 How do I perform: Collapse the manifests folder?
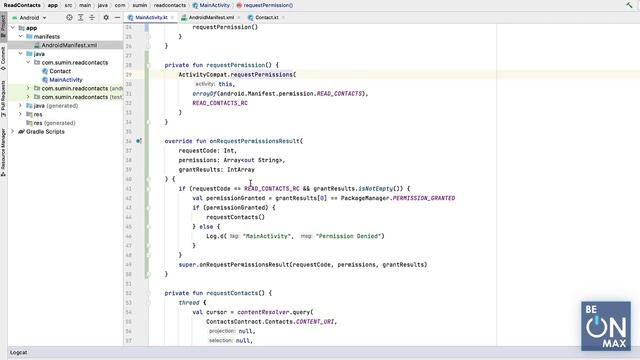pos(20,36)
